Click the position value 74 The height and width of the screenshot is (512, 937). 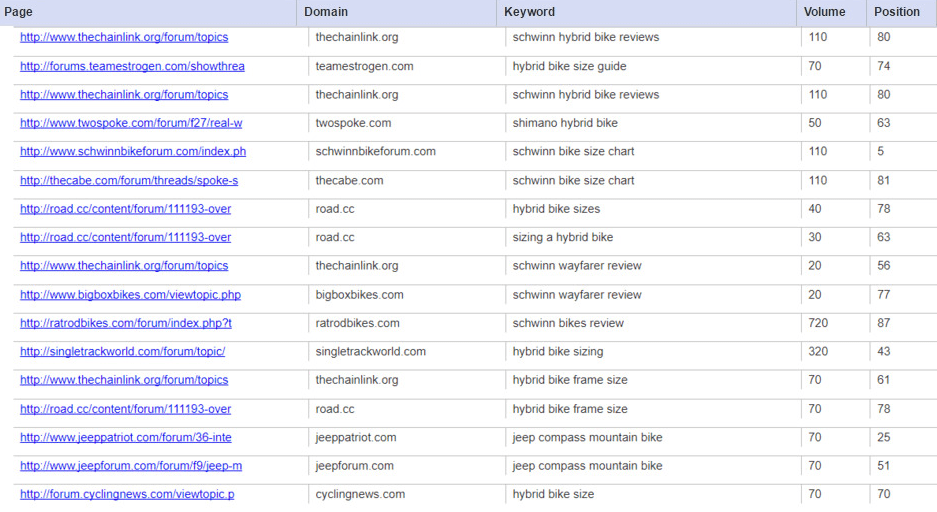884,66
